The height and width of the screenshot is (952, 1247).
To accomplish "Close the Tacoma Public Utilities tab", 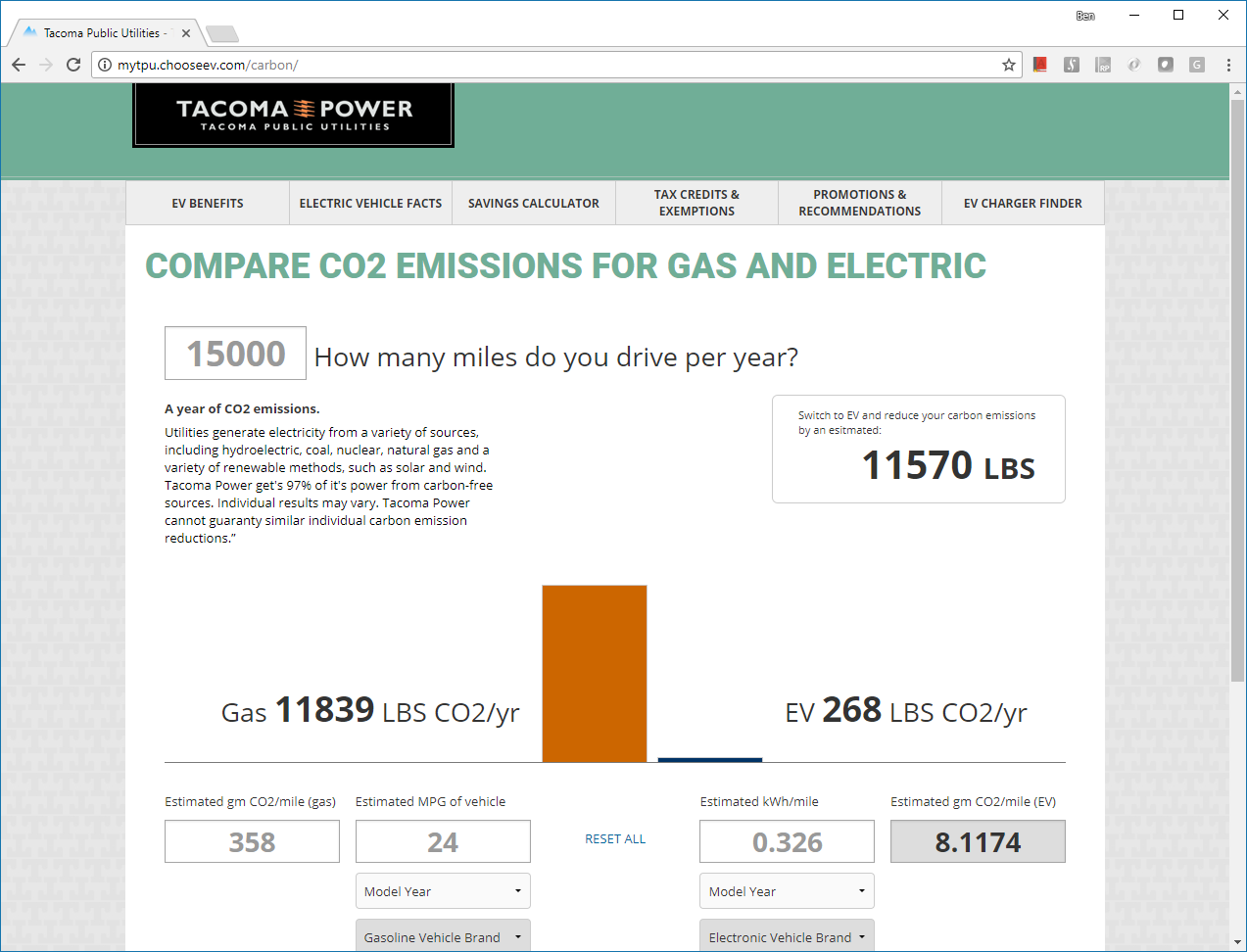I will pyautogui.click(x=186, y=33).
